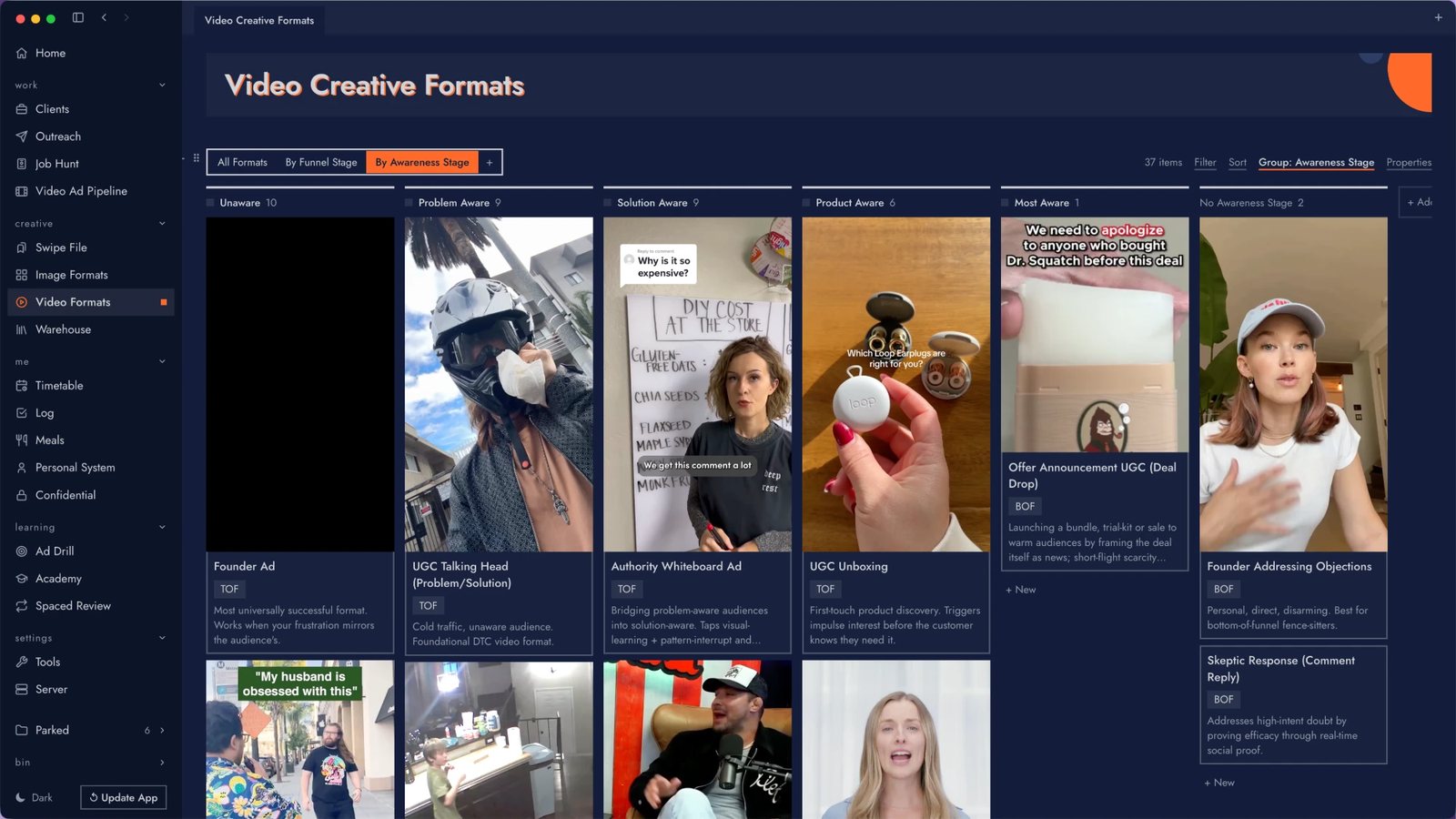Add a new view with plus

(x=490, y=162)
